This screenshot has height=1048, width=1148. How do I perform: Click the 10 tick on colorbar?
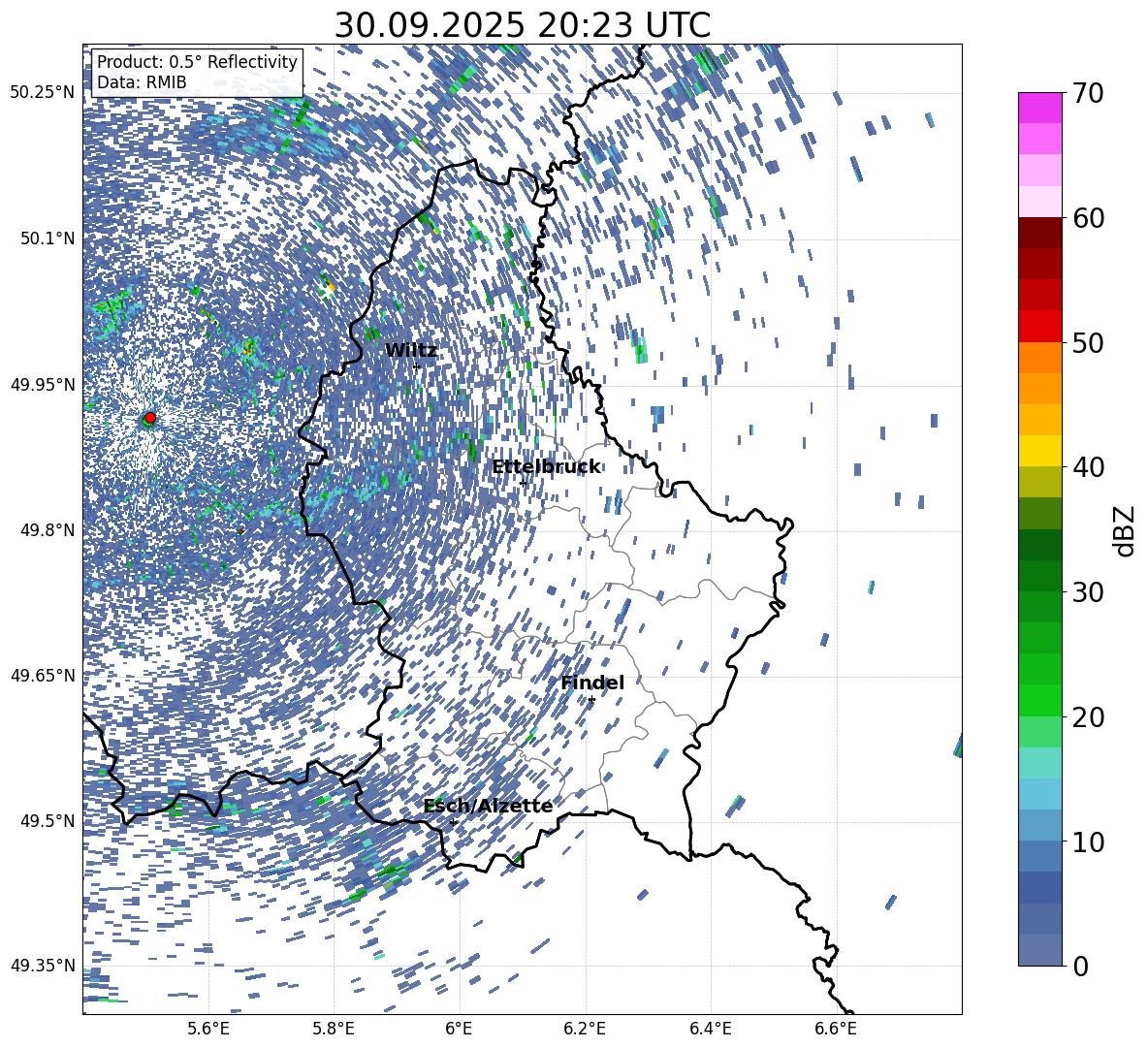tap(1090, 842)
